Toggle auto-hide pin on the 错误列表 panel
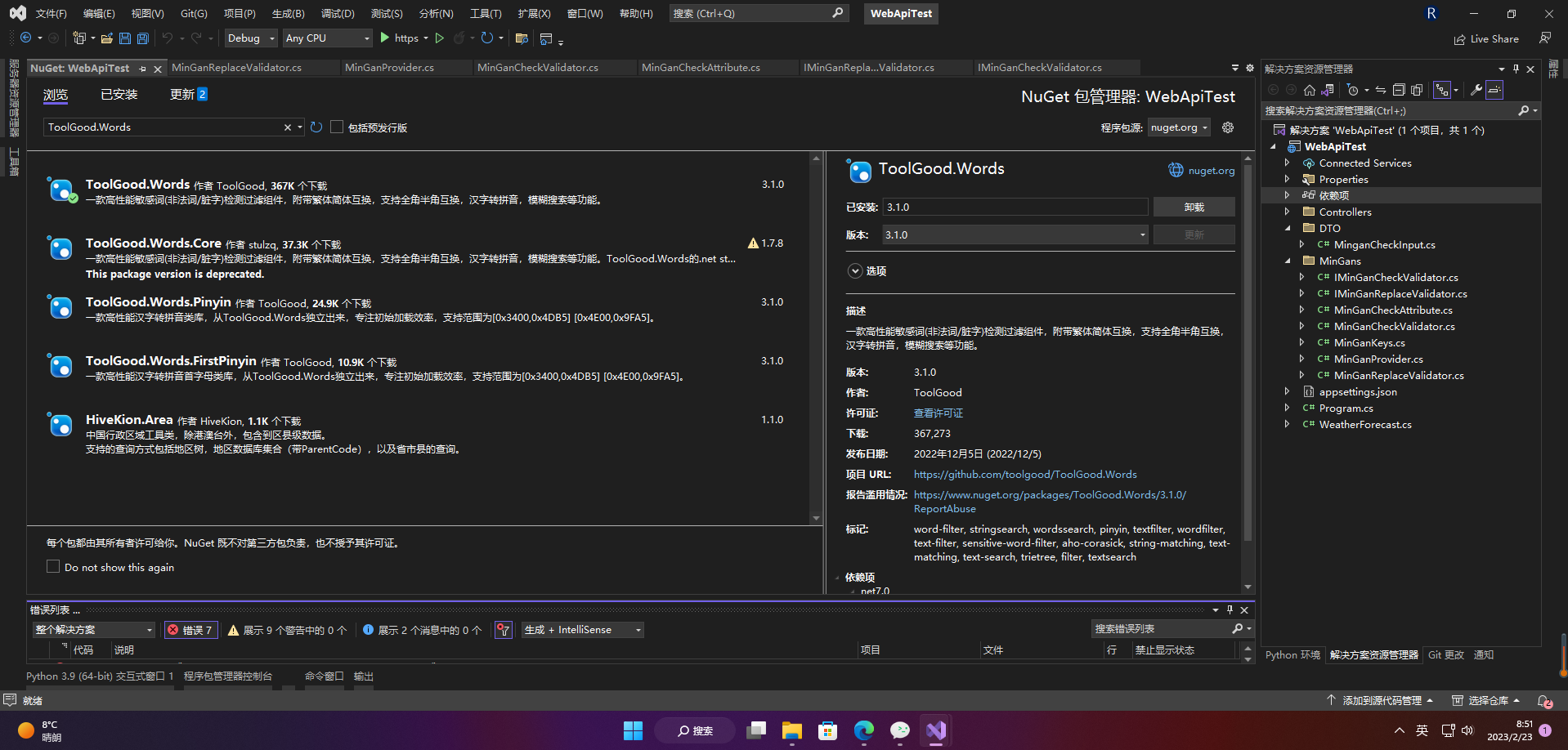 tap(1229, 609)
